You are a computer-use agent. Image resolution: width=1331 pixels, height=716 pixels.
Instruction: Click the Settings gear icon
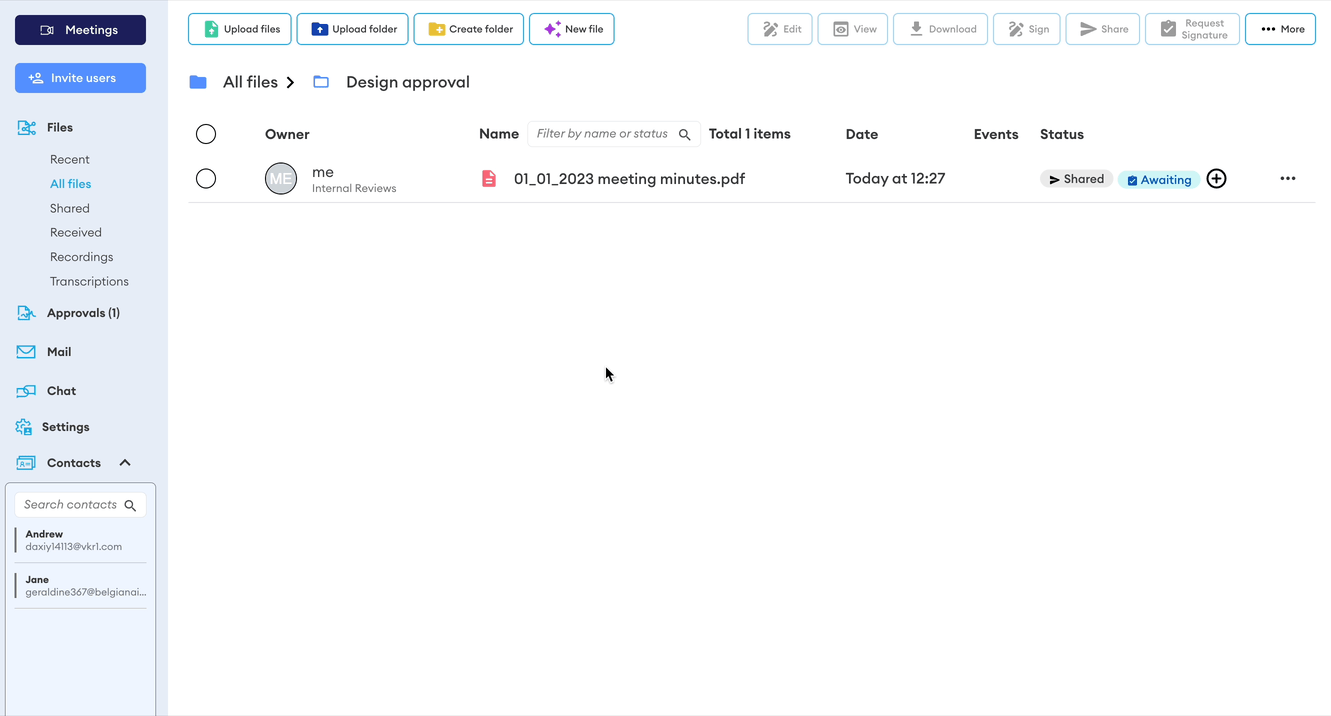click(24, 427)
